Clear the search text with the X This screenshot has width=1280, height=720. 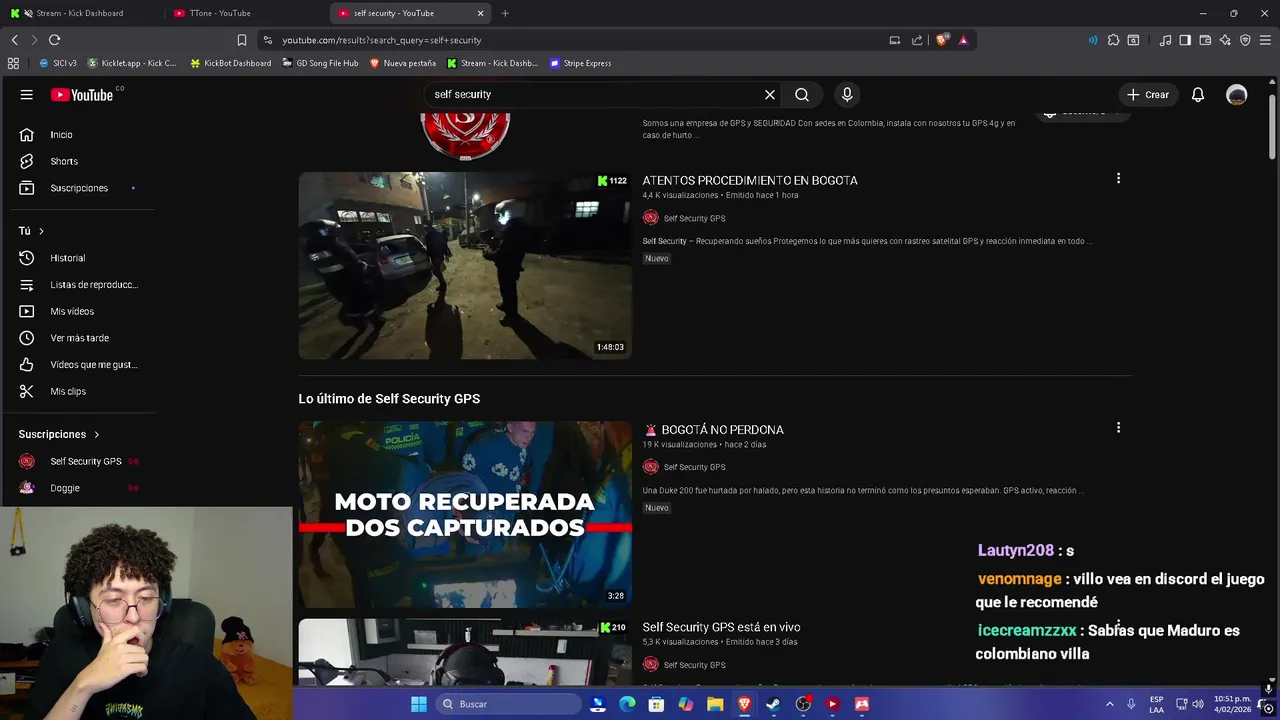[770, 94]
